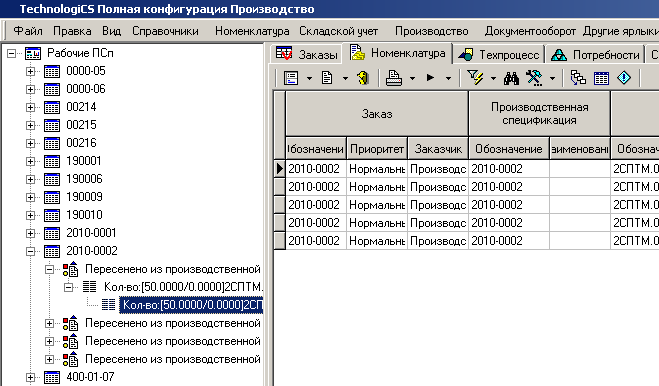The image size is (659, 386).
Task: Open search with the binoculars icon
Action: [x=511, y=78]
